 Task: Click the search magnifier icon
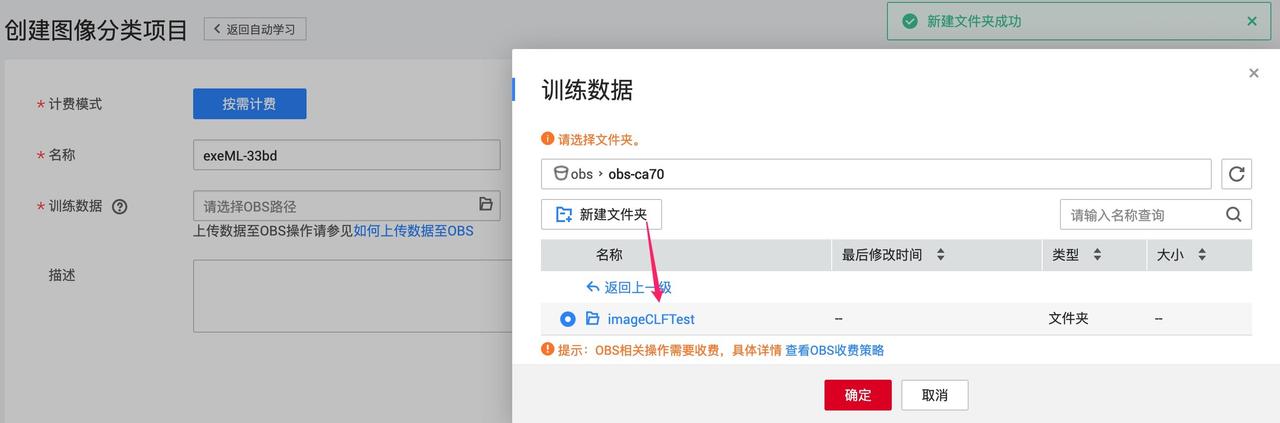click(x=1234, y=214)
